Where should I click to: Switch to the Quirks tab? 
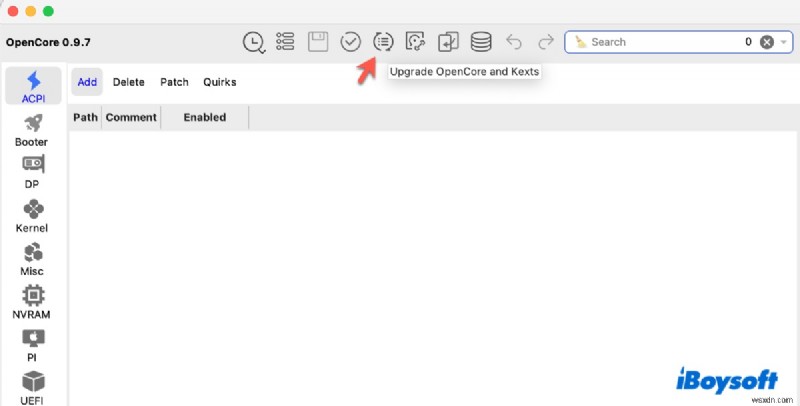pyautogui.click(x=220, y=82)
